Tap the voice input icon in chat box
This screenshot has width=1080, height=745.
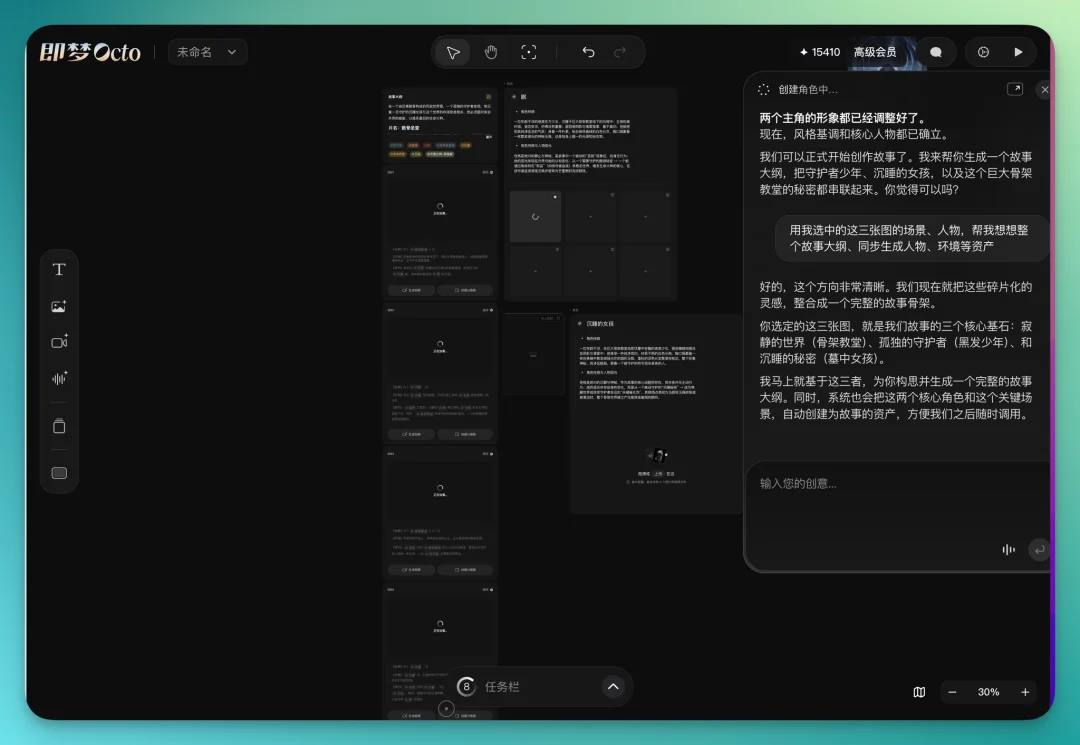[x=1008, y=549]
